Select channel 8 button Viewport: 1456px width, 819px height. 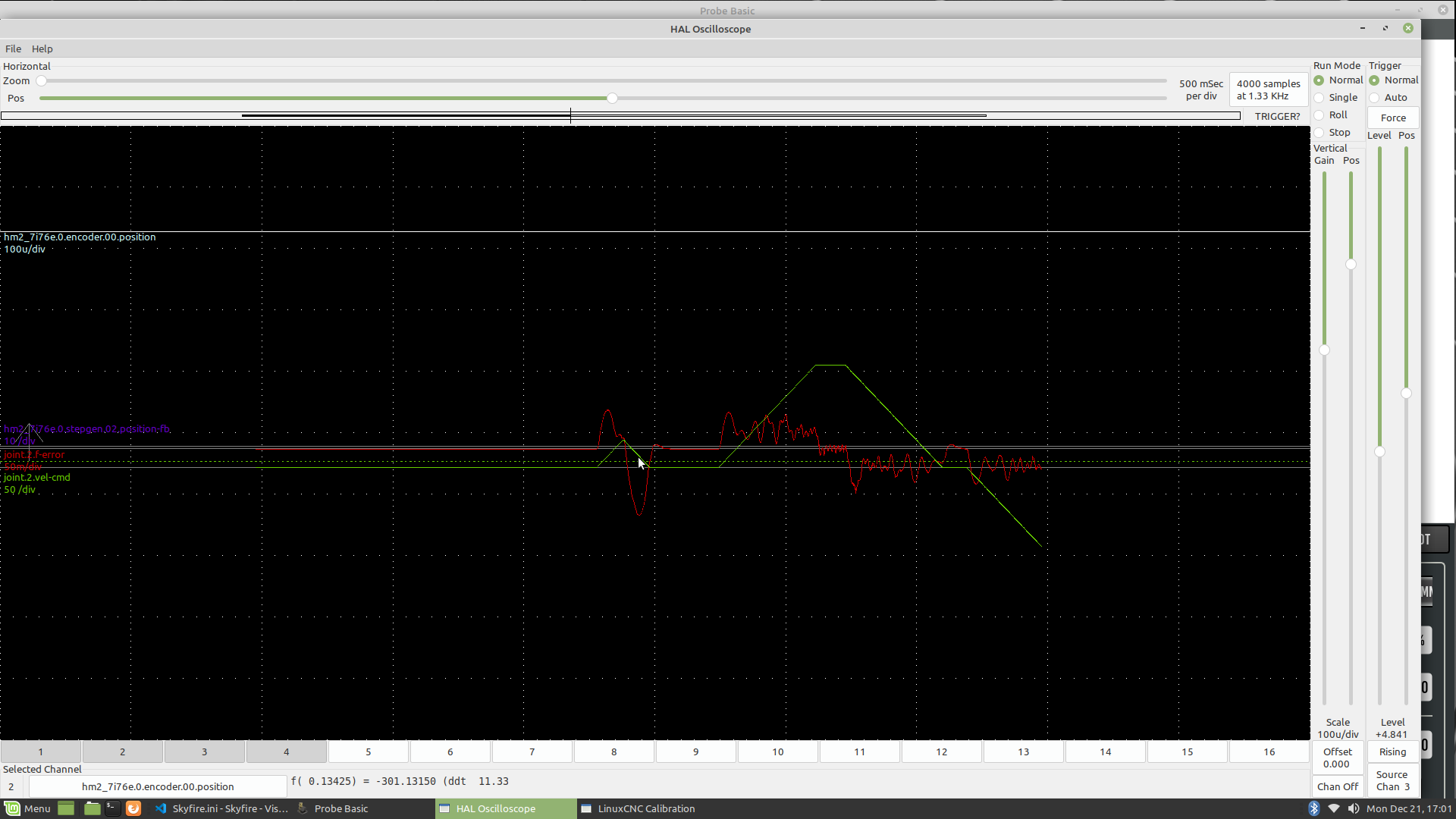pyautogui.click(x=614, y=752)
